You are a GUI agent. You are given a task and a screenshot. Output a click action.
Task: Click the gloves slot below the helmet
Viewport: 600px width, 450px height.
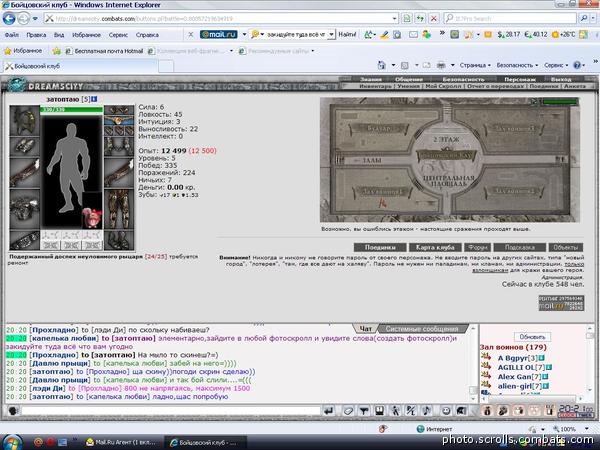(x=24, y=146)
